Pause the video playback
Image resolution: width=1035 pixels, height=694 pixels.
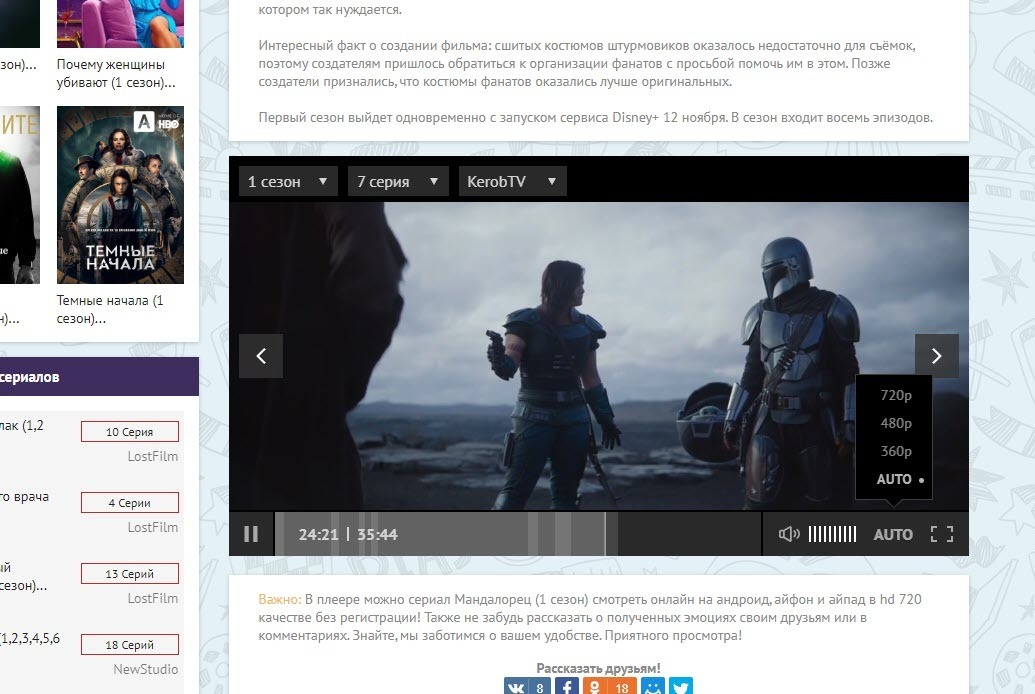point(251,534)
